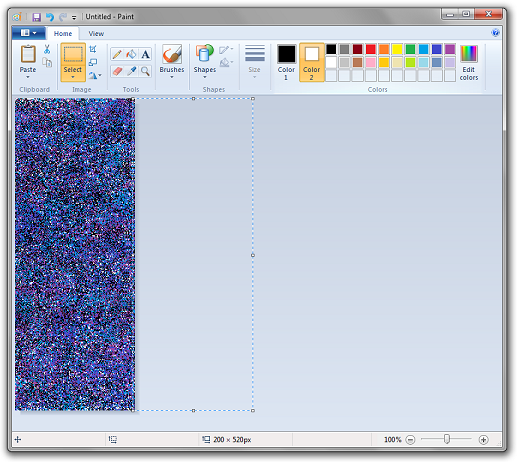The image size is (519, 462).
Task: Open the blue Paint file menu
Action: pos(29,33)
